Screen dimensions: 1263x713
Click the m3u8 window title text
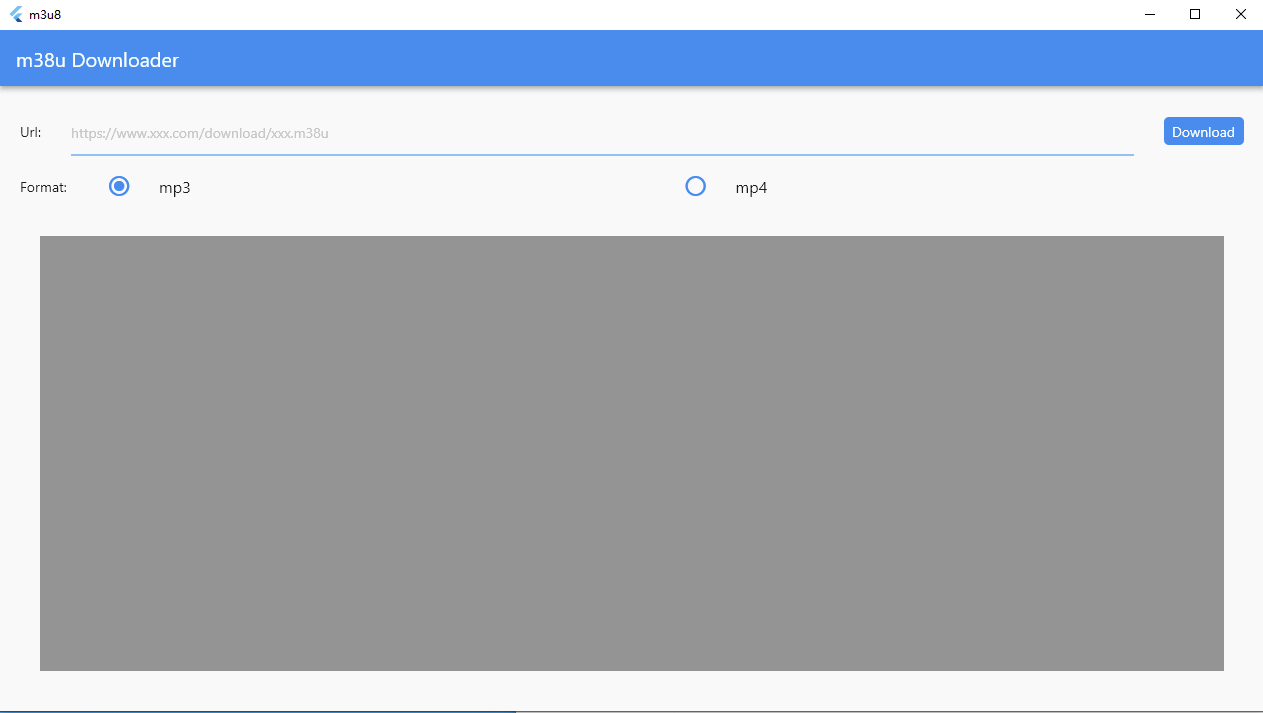pyautogui.click(x=47, y=14)
